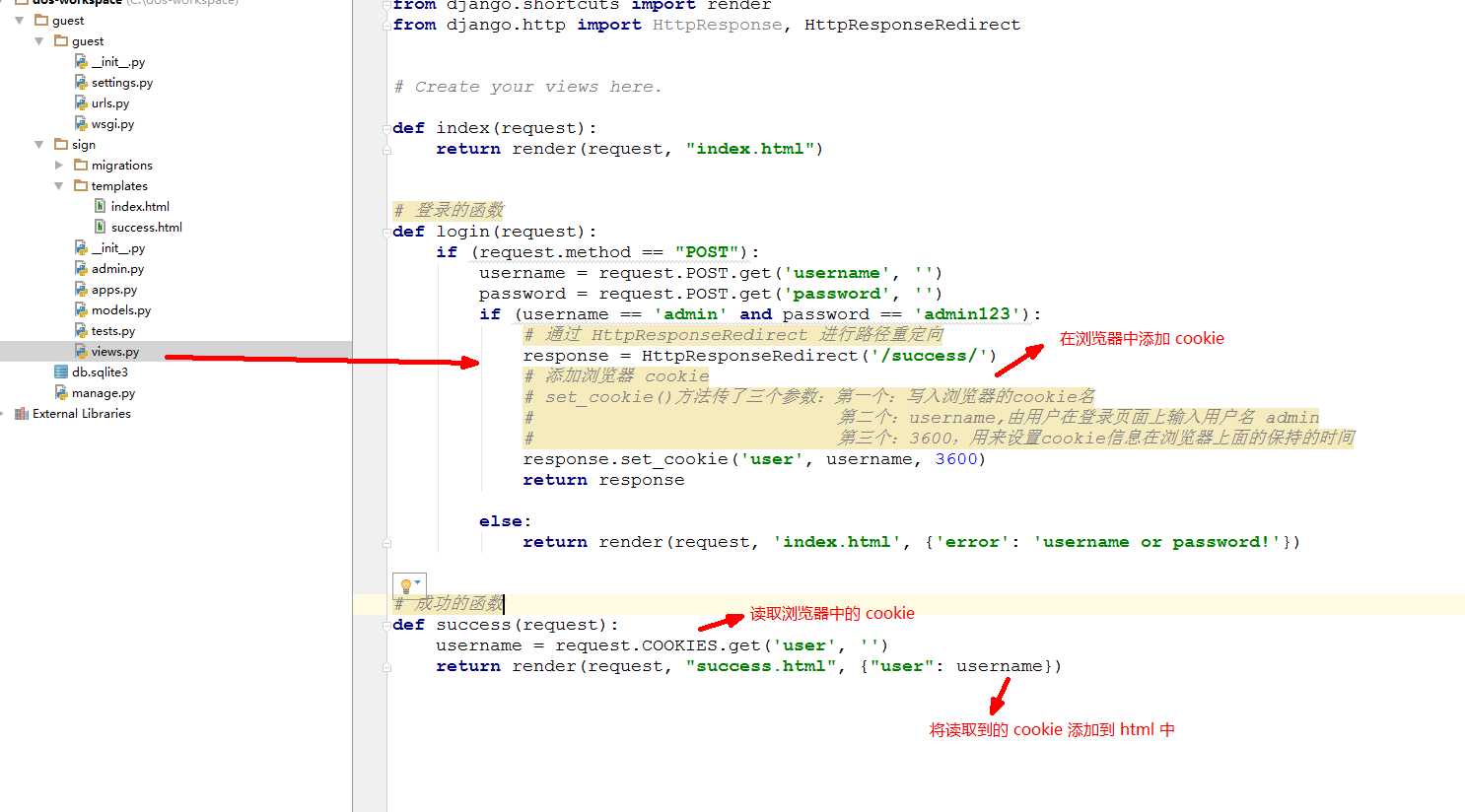
Task: Select the __init__.py file icon above settings.py
Action: tap(81, 62)
